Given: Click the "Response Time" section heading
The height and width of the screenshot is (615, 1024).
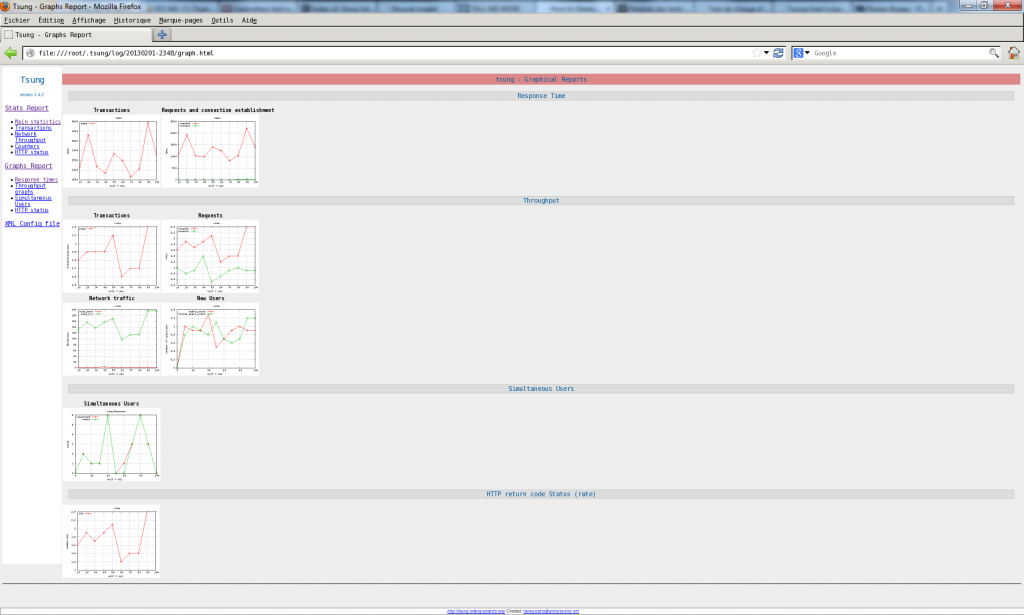Looking at the screenshot, I should (541, 95).
